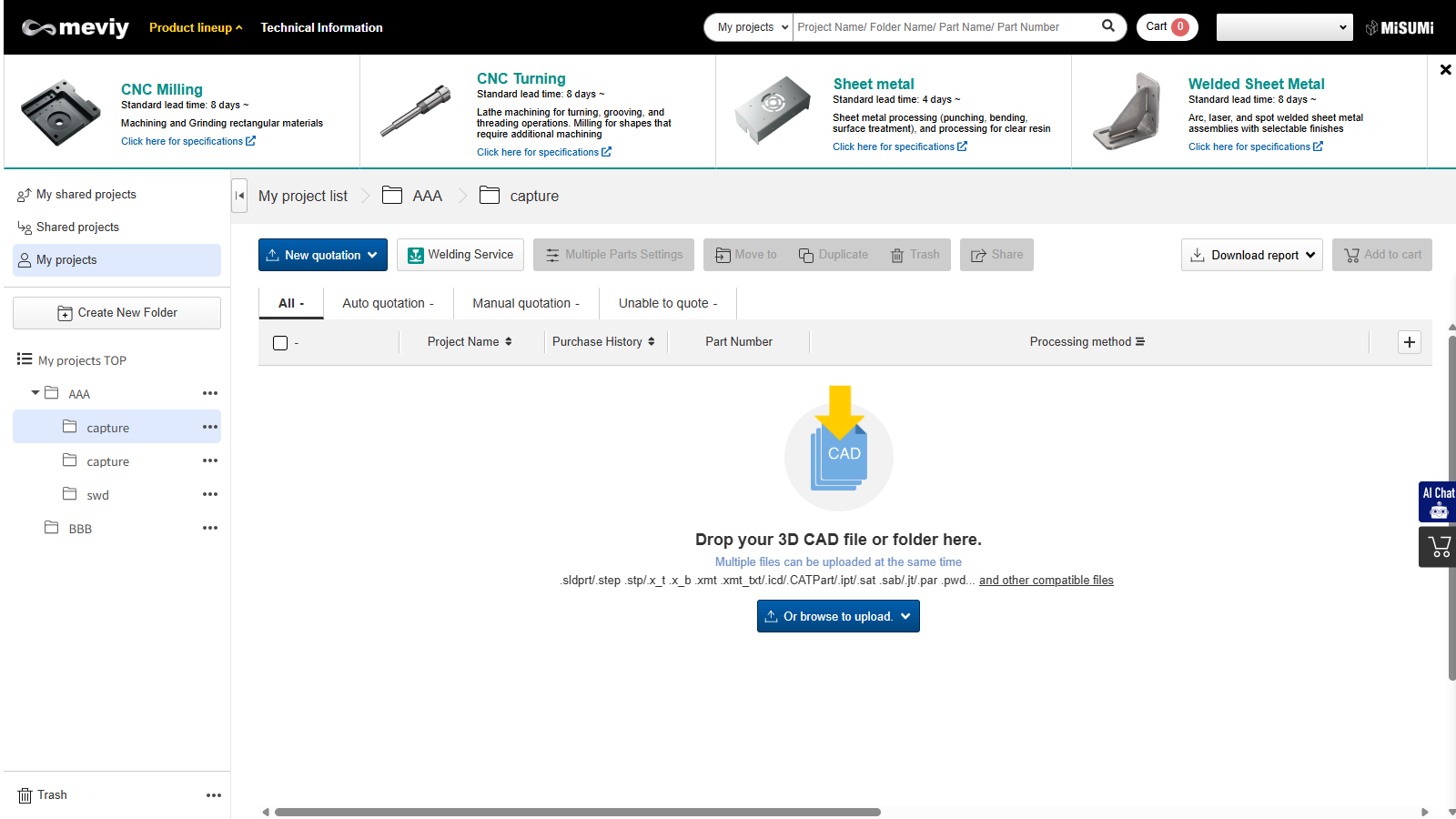Screen dimensions: 1456x819
Task: Click the add column plus icon
Action: point(1409,342)
